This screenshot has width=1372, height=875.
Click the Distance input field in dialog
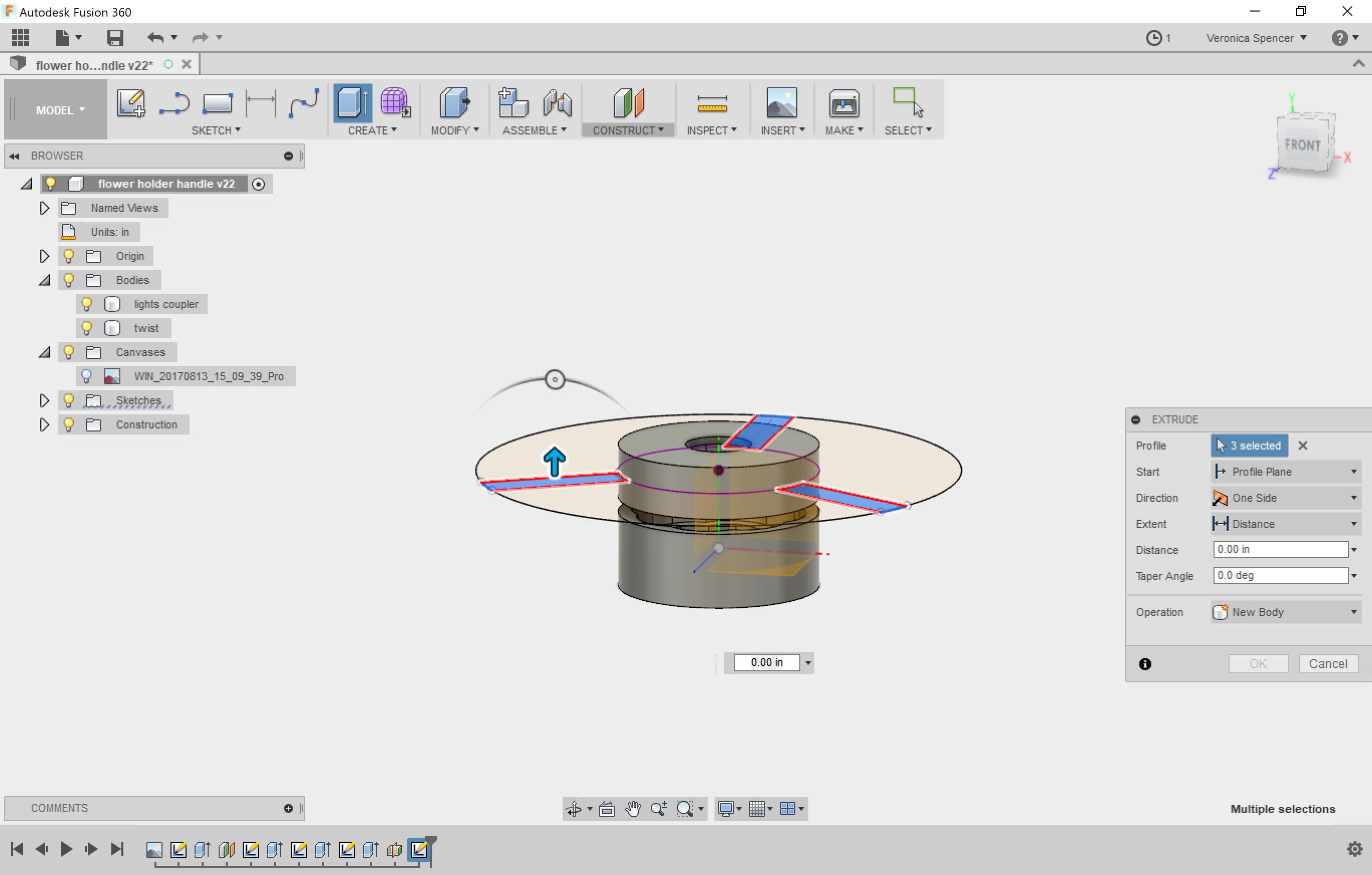tap(1280, 549)
